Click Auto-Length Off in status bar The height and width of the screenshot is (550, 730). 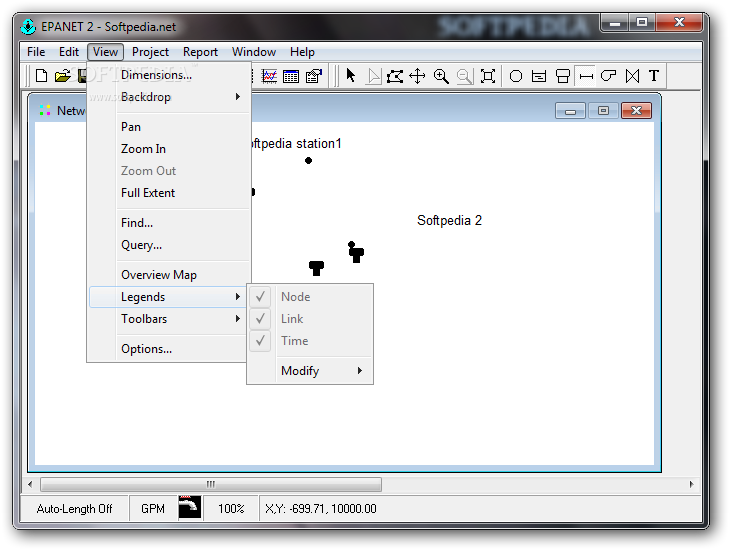click(x=74, y=509)
